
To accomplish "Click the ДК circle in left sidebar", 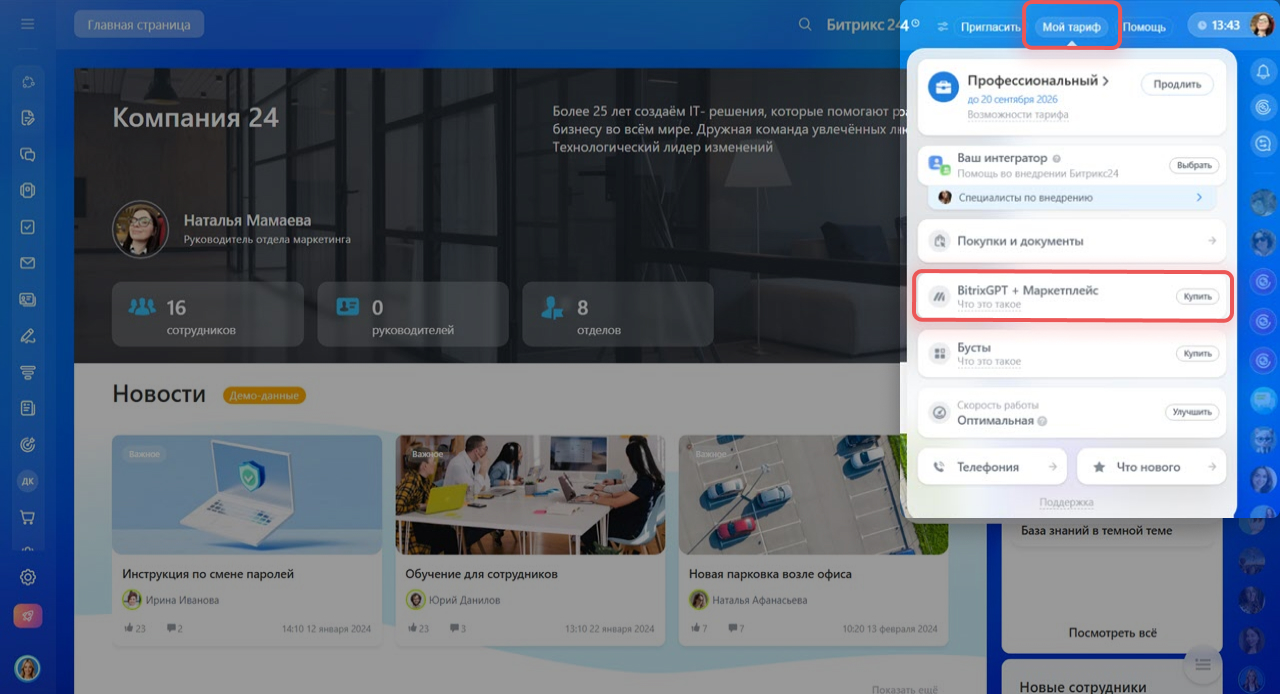I will point(28,481).
